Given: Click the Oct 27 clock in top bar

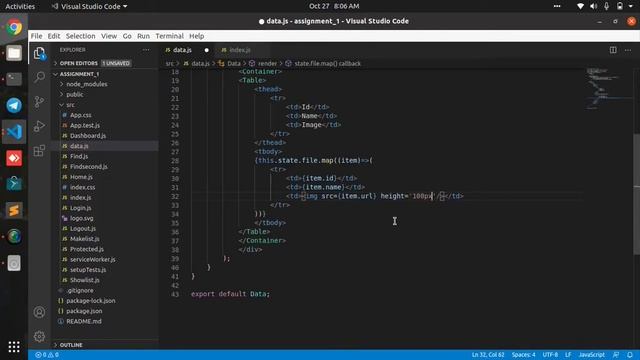Looking at the screenshot, I should pos(334,6).
